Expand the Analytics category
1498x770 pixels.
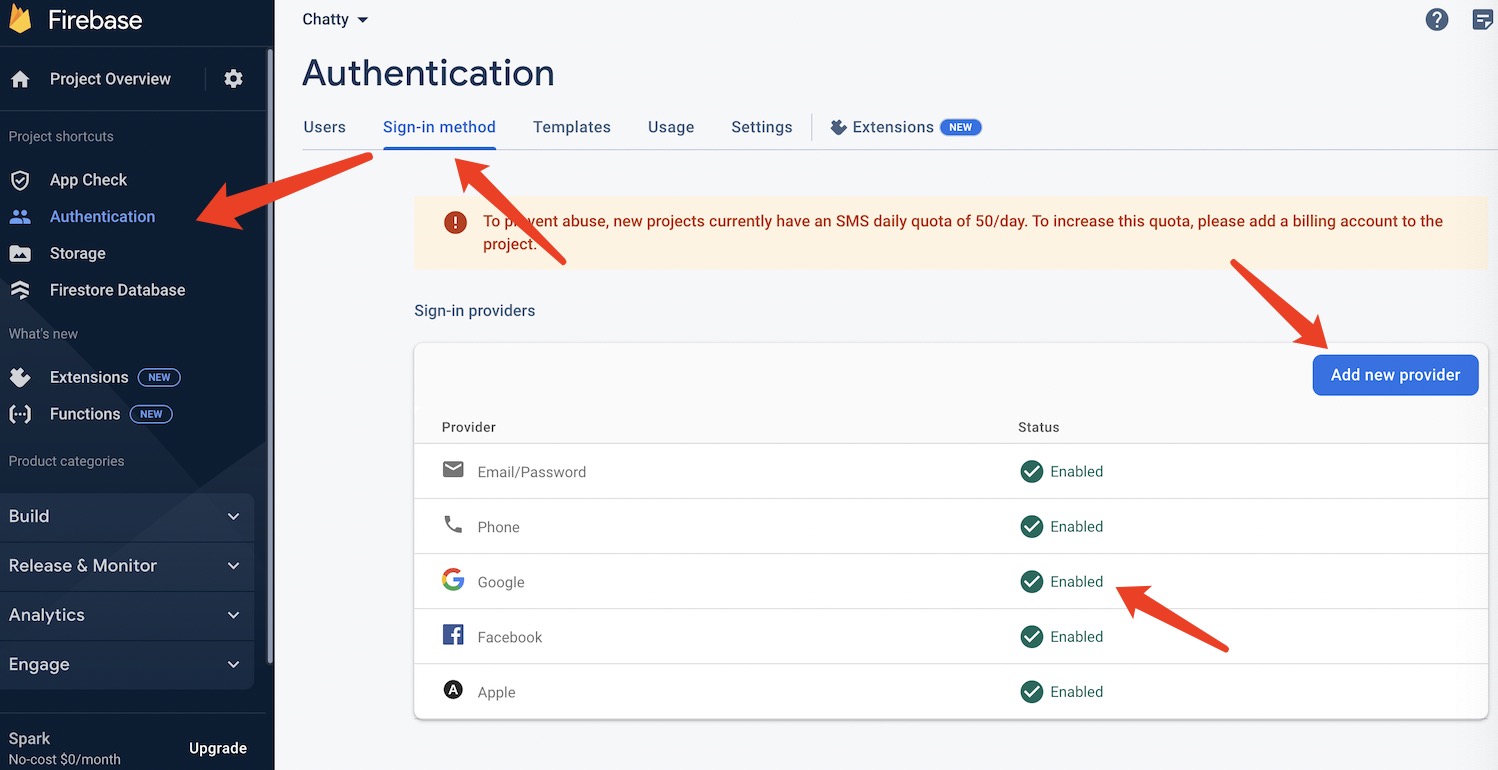point(126,615)
